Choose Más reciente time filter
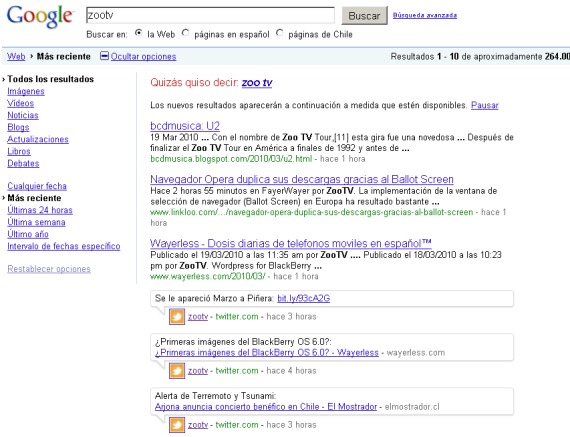Viewport: 570px width, 437px height. point(34,198)
